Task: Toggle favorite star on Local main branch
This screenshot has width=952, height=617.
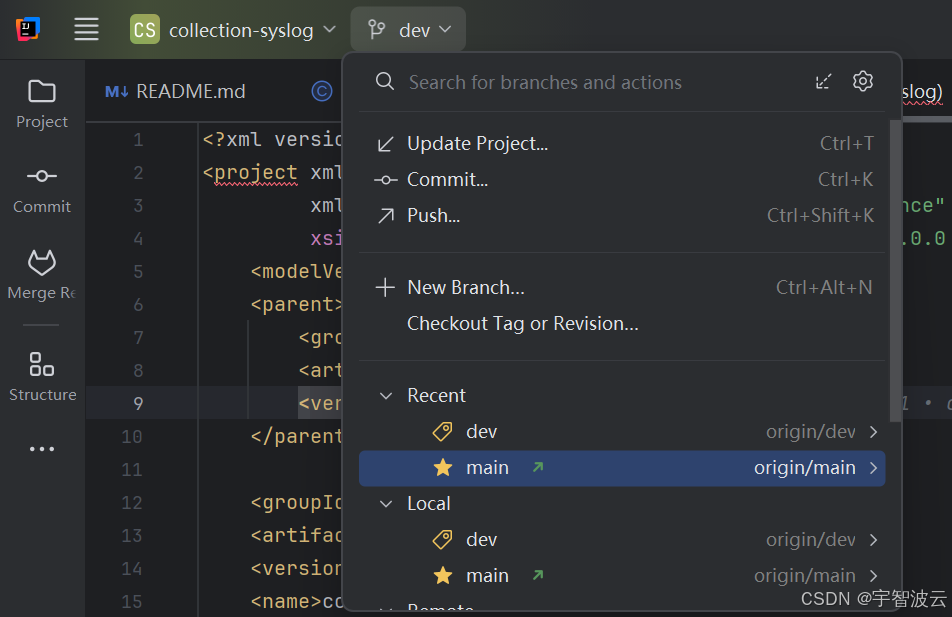Action: 443,576
